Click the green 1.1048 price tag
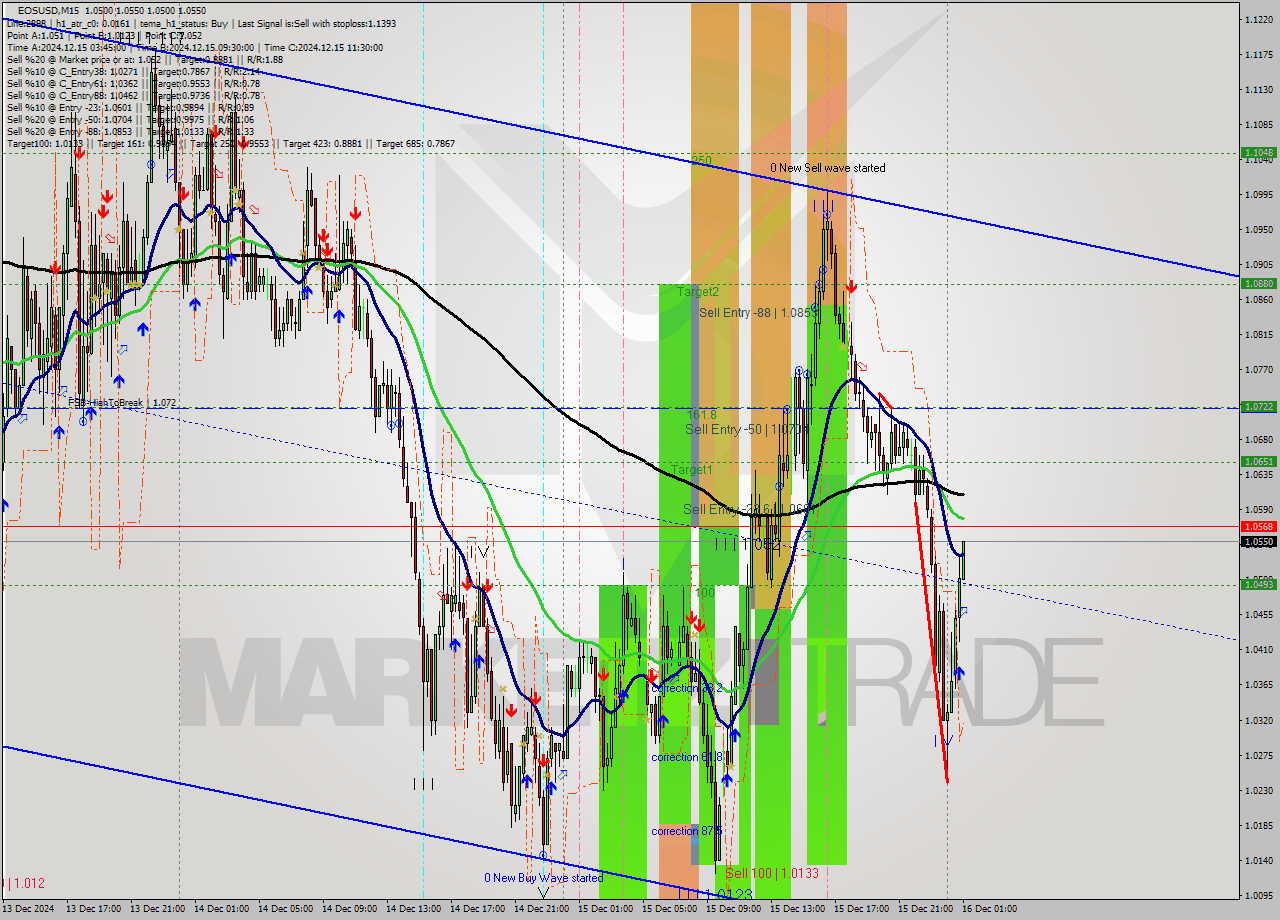1280x920 pixels. point(1258,153)
